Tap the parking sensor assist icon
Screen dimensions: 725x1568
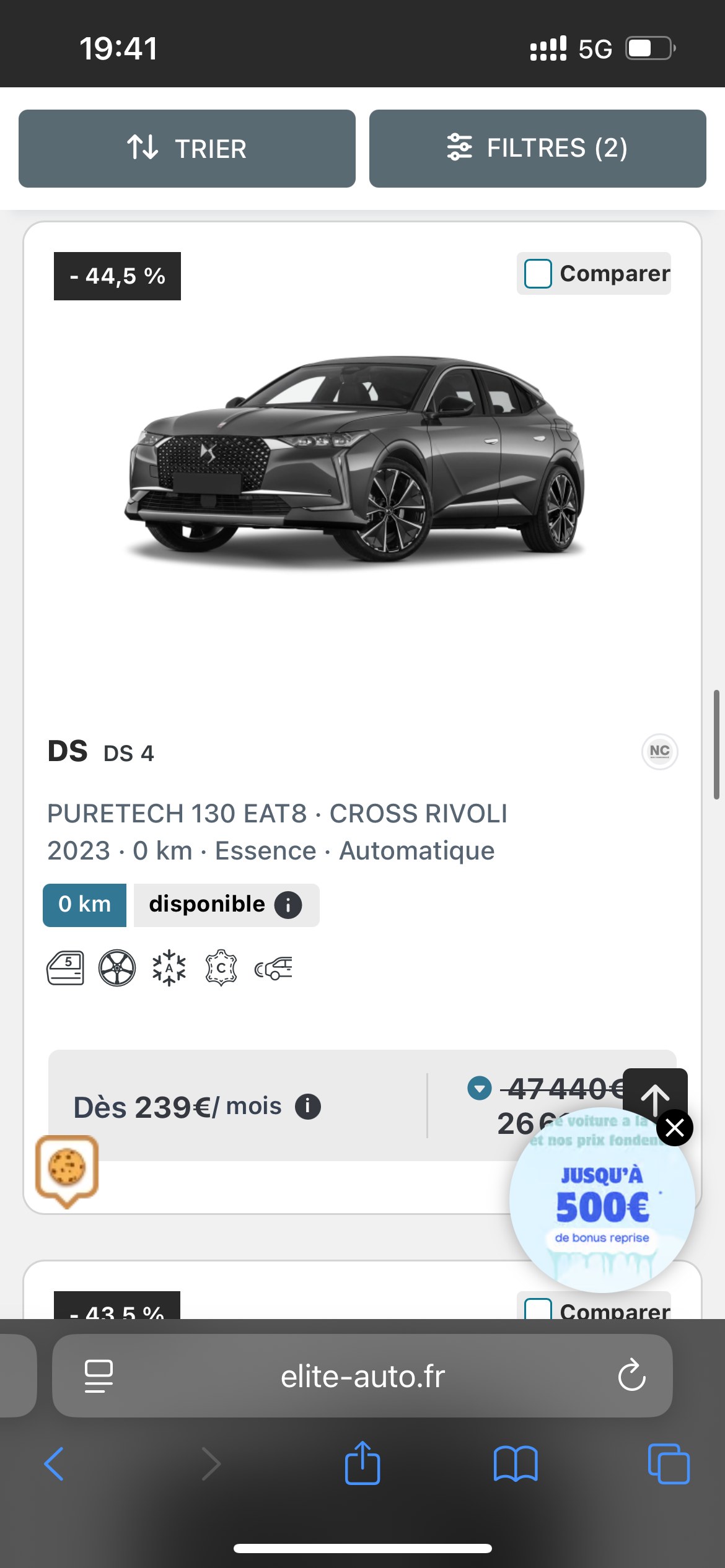(273, 968)
